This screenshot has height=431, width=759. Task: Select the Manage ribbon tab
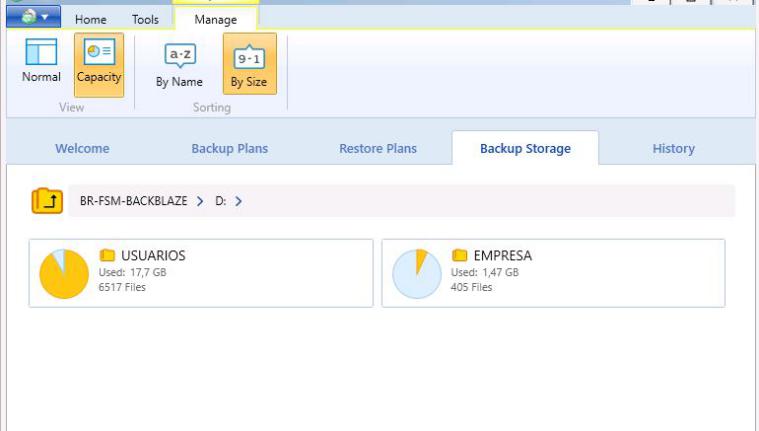coord(215,19)
